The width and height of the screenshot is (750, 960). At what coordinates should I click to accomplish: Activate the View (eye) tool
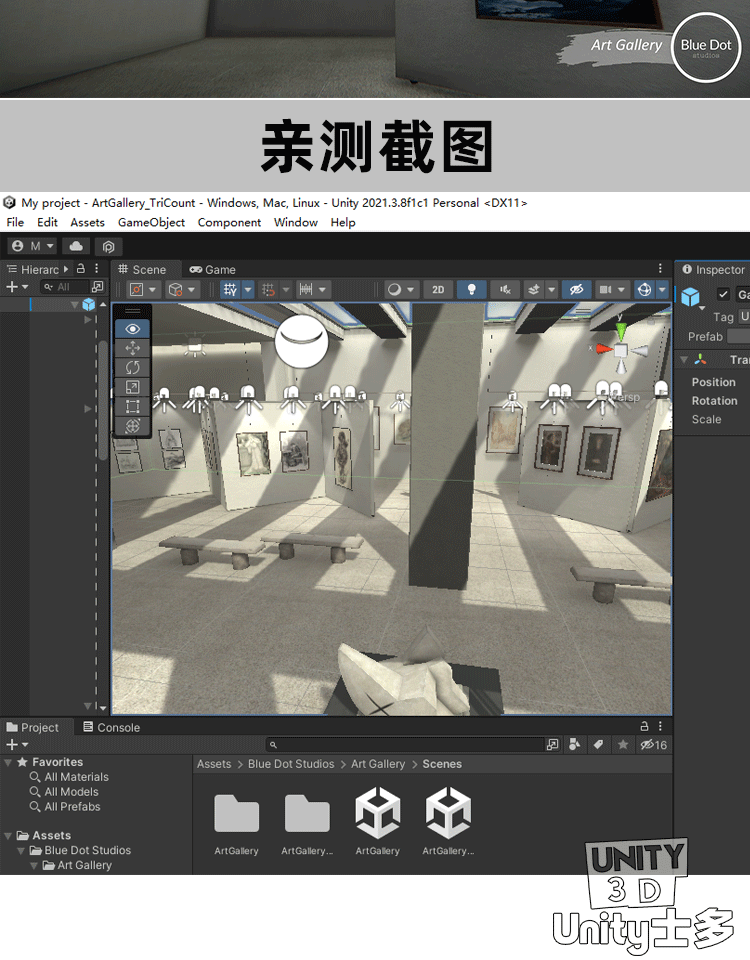(133, 328)
